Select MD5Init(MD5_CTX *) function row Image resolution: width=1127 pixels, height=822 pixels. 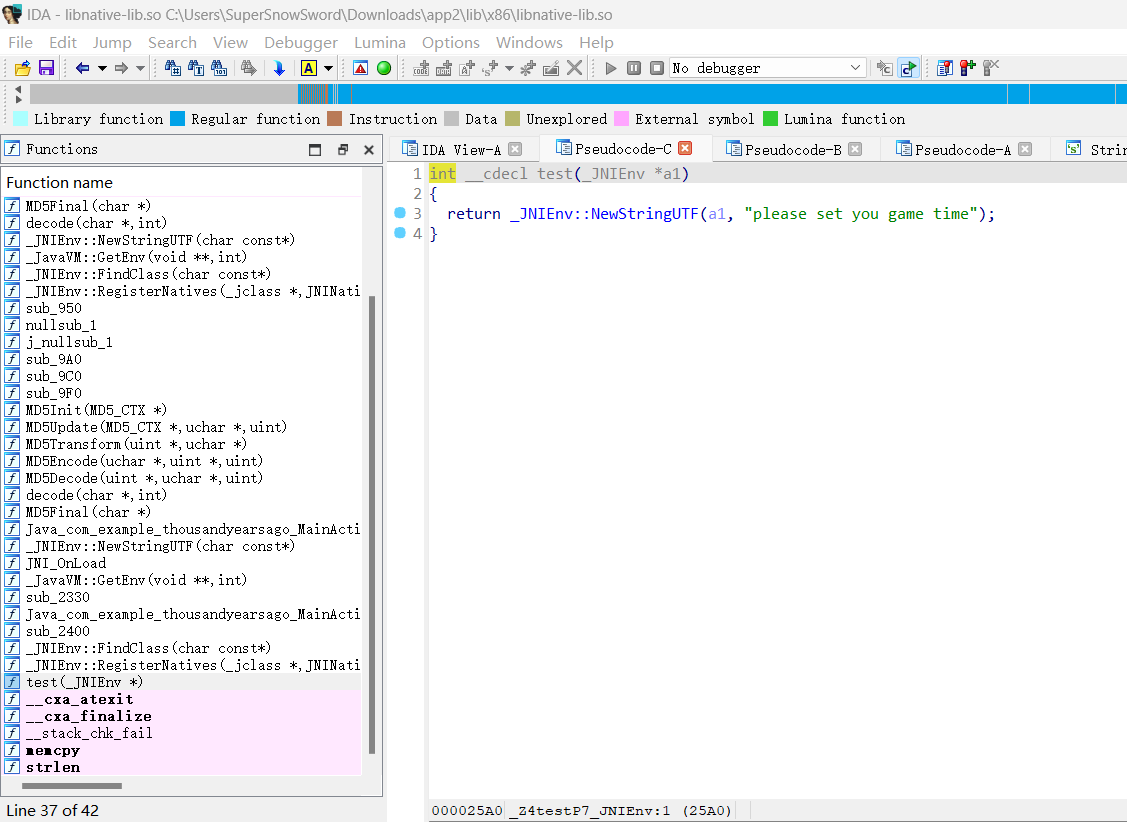tap(182, 410)
